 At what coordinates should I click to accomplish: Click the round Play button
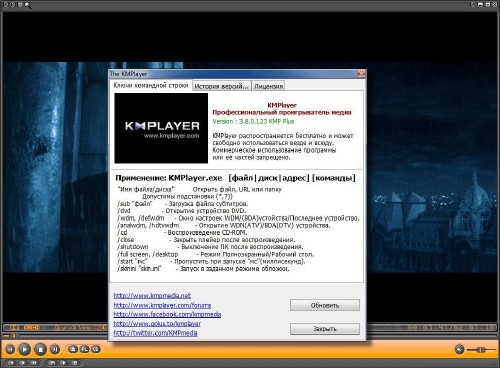click(x=24, y=349)
